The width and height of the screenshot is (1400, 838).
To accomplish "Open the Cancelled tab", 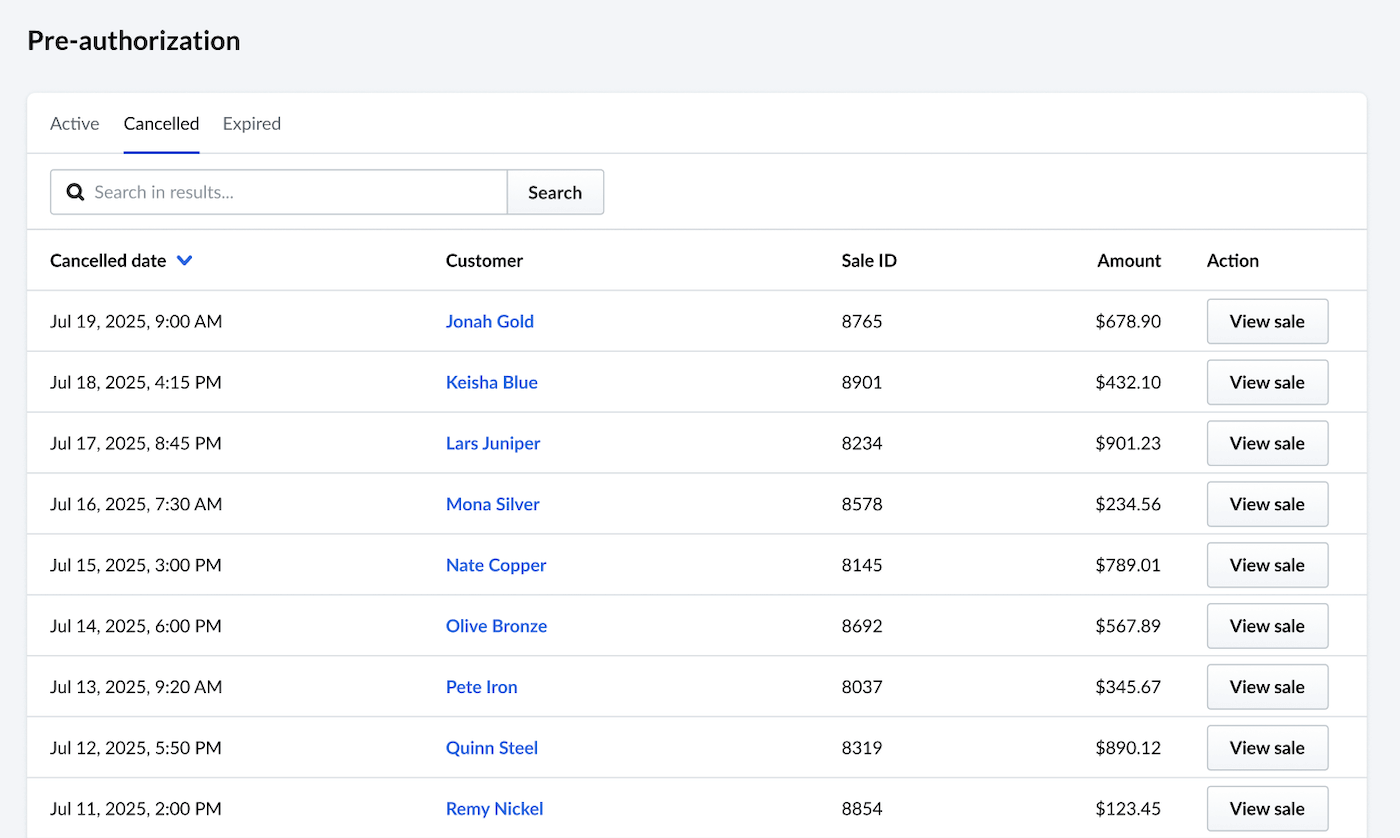I will pyautogui.click(x=161, y=123).
